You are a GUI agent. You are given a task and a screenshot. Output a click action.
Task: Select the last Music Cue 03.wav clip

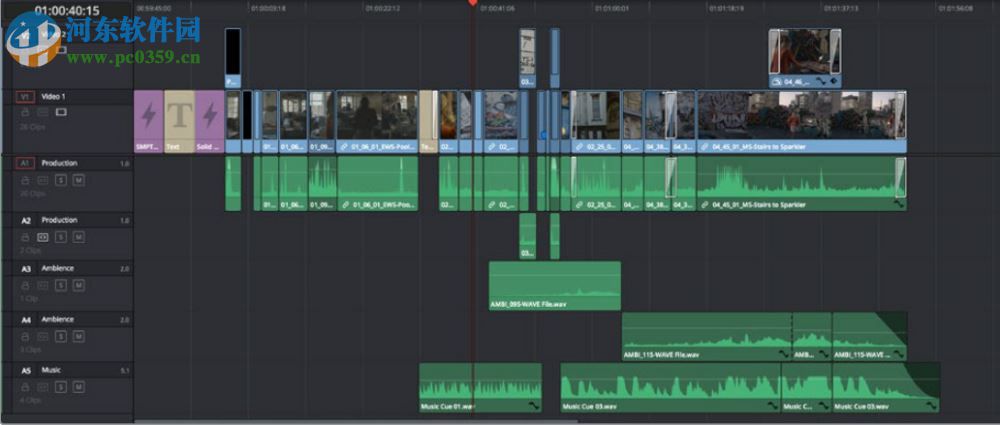coord(886,387)
